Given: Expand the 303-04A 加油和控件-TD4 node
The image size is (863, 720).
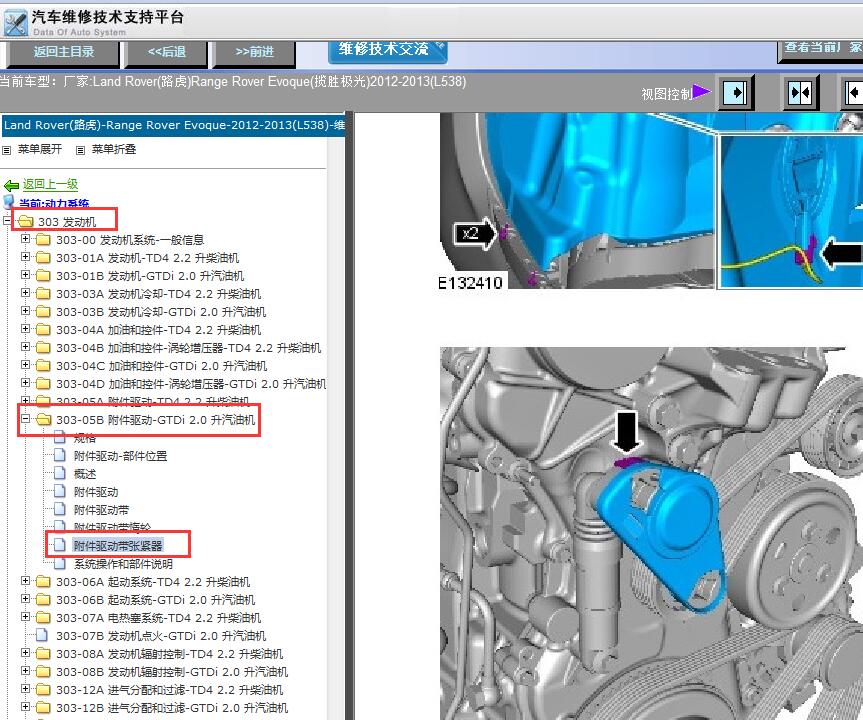Looking at the screenshot, I should [25, 329].
